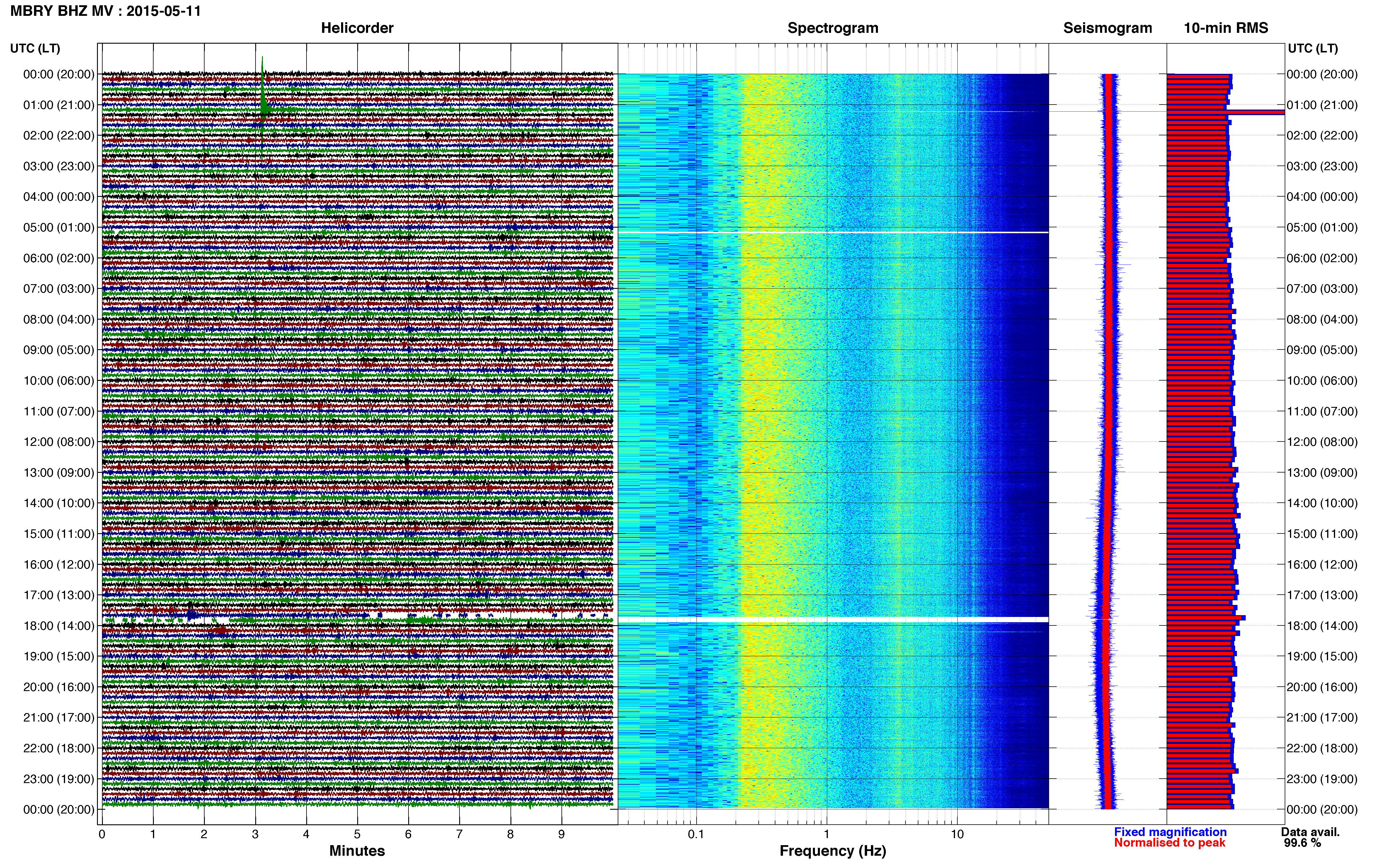This screenshot has width=1389, height=868.
Task: Click the 'Helicorder' panel heading
Action: coord(357,28)
